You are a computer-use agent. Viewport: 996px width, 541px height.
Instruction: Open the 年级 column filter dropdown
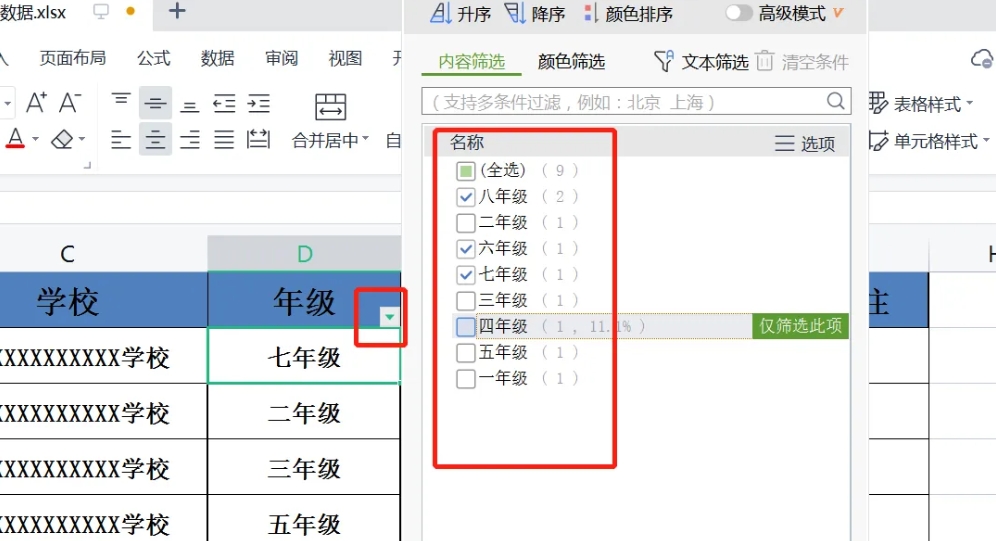[389, 316]
